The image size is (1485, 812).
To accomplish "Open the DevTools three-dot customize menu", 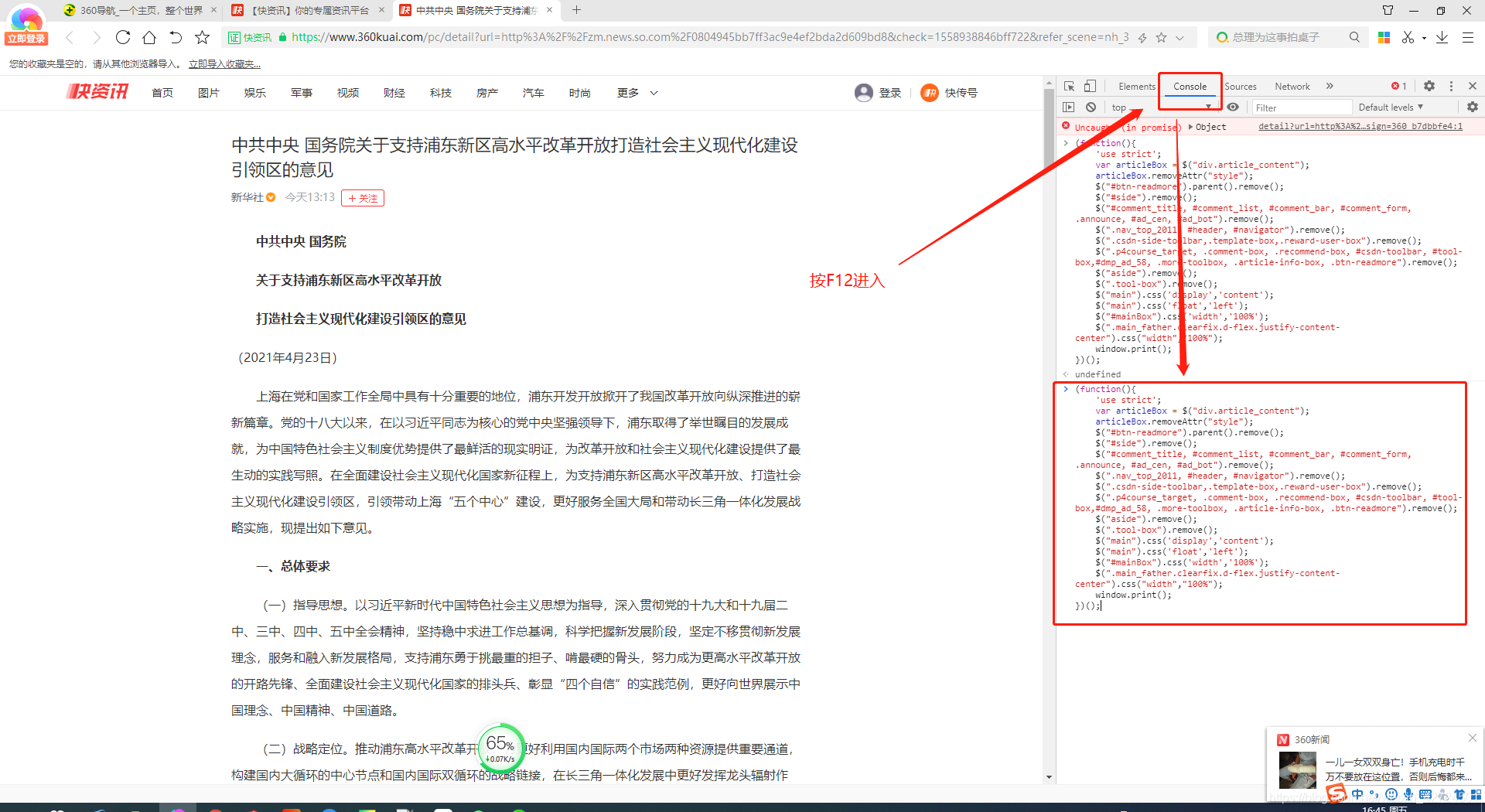I will pyautogui.click(x=1451, y=86).
